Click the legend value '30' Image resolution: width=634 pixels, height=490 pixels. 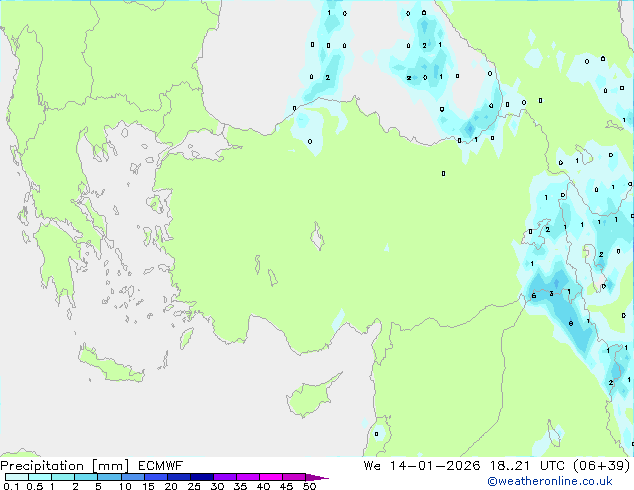[217, 486]
